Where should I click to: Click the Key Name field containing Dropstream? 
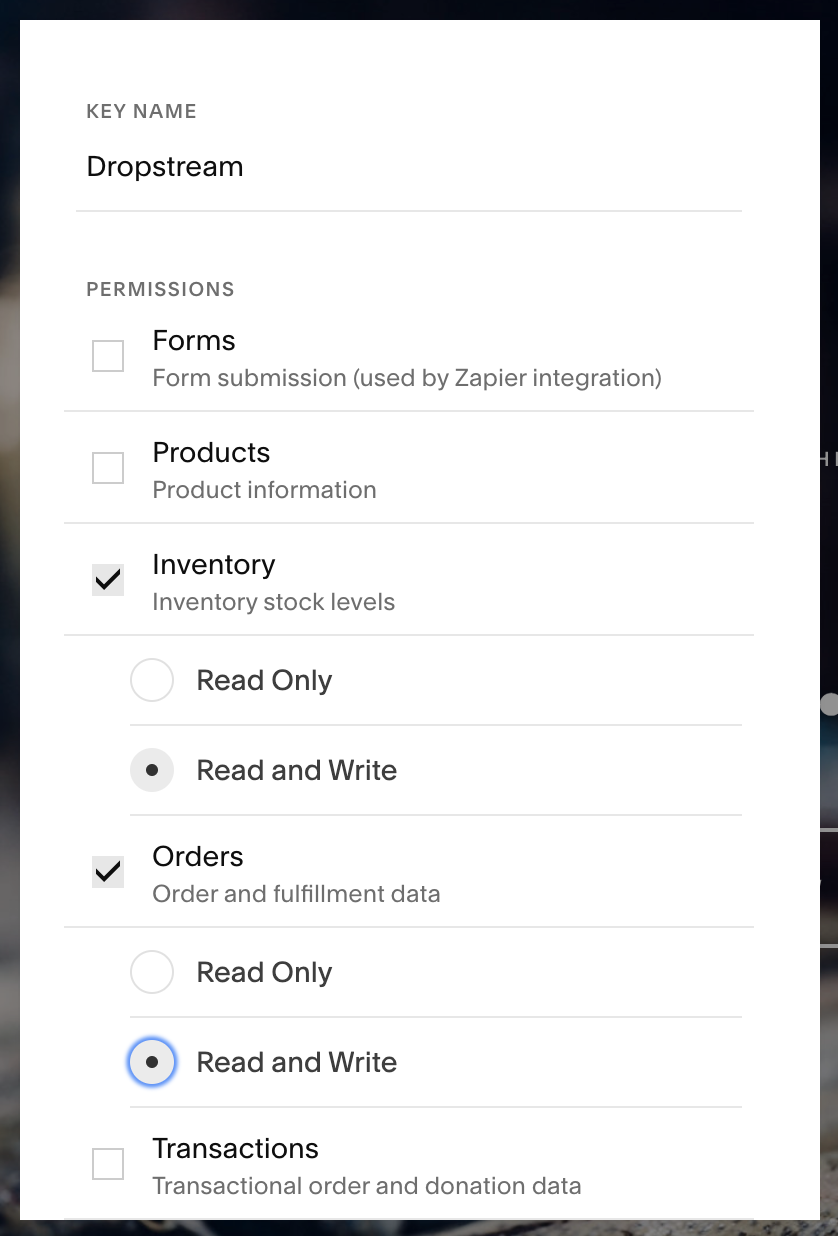(408, 167)
